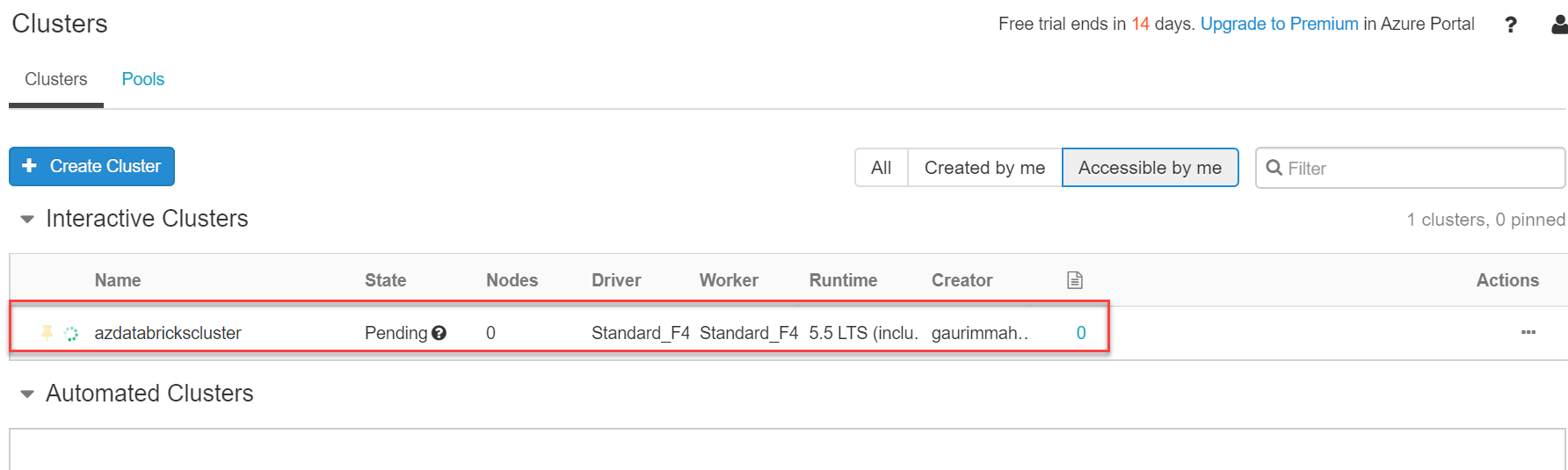Select the Created by me filter

coord(985,167)
